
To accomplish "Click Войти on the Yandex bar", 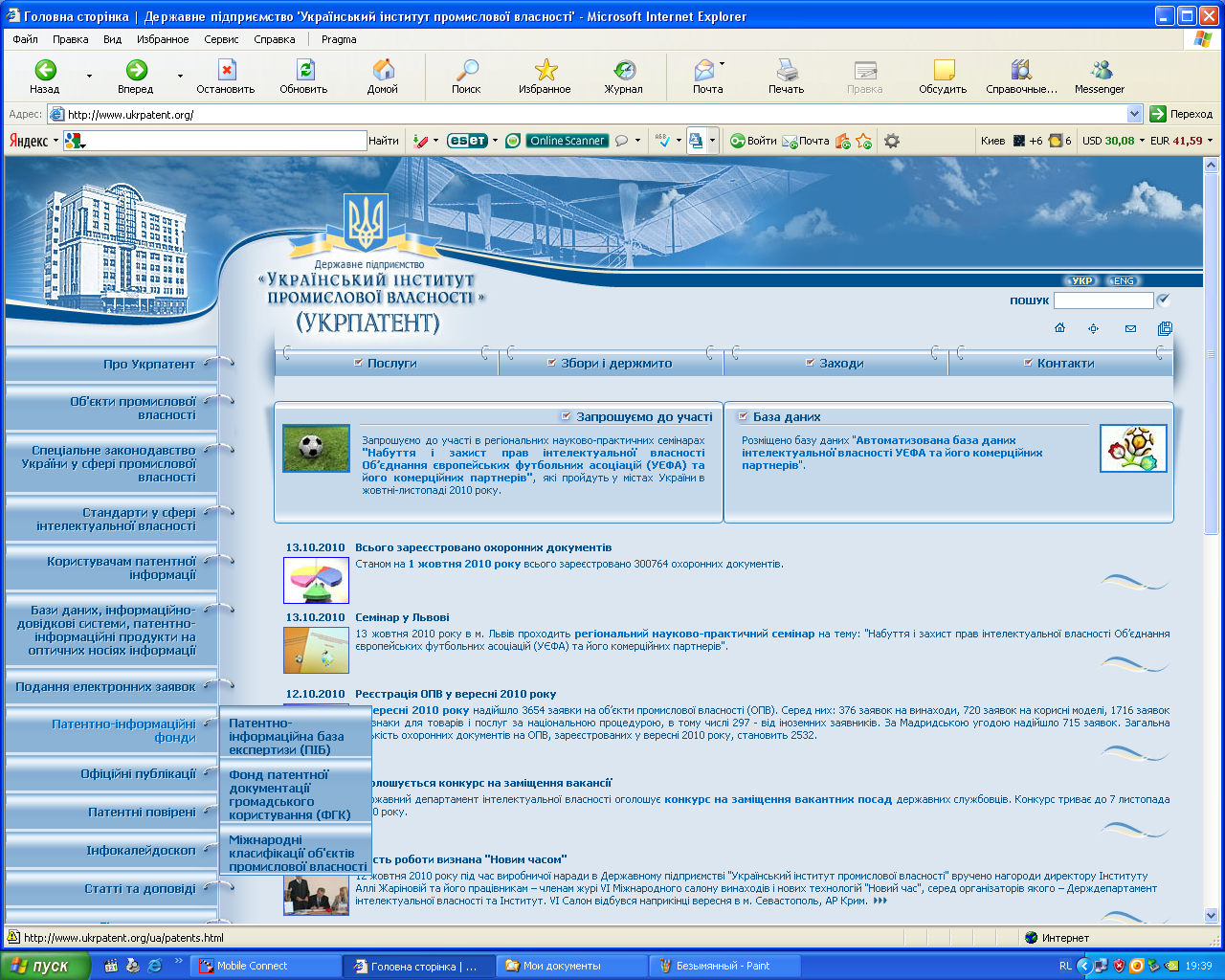I will coord(754,141).
